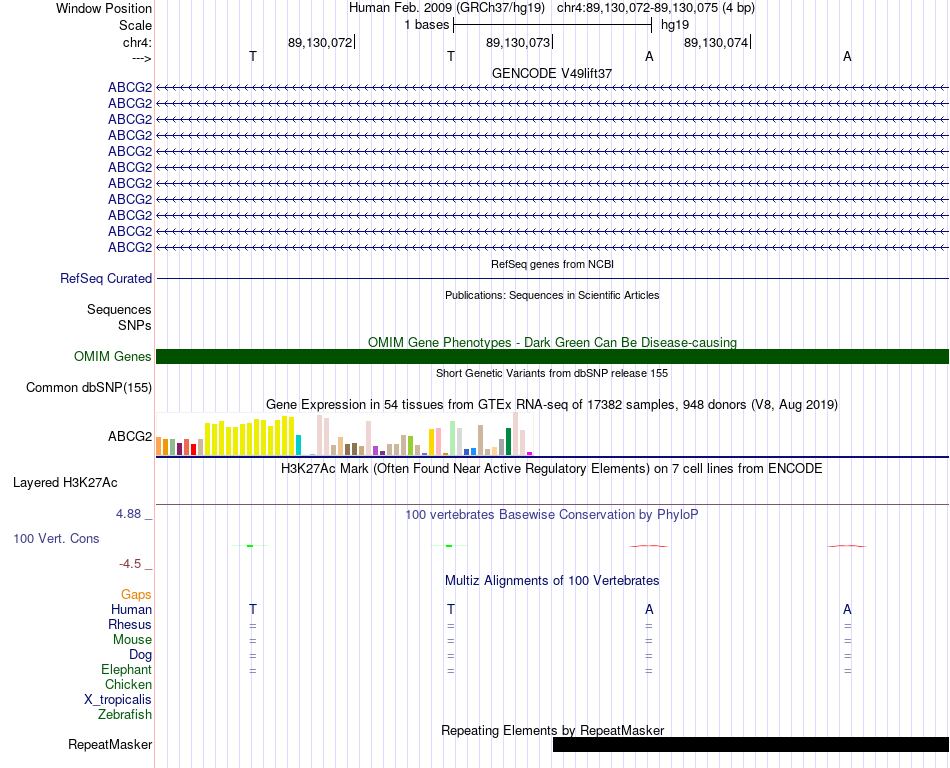This screenshot has width=950, height=768.
Task: Click the cyan GTEx expression bar
Action: (x=298, y=445)
